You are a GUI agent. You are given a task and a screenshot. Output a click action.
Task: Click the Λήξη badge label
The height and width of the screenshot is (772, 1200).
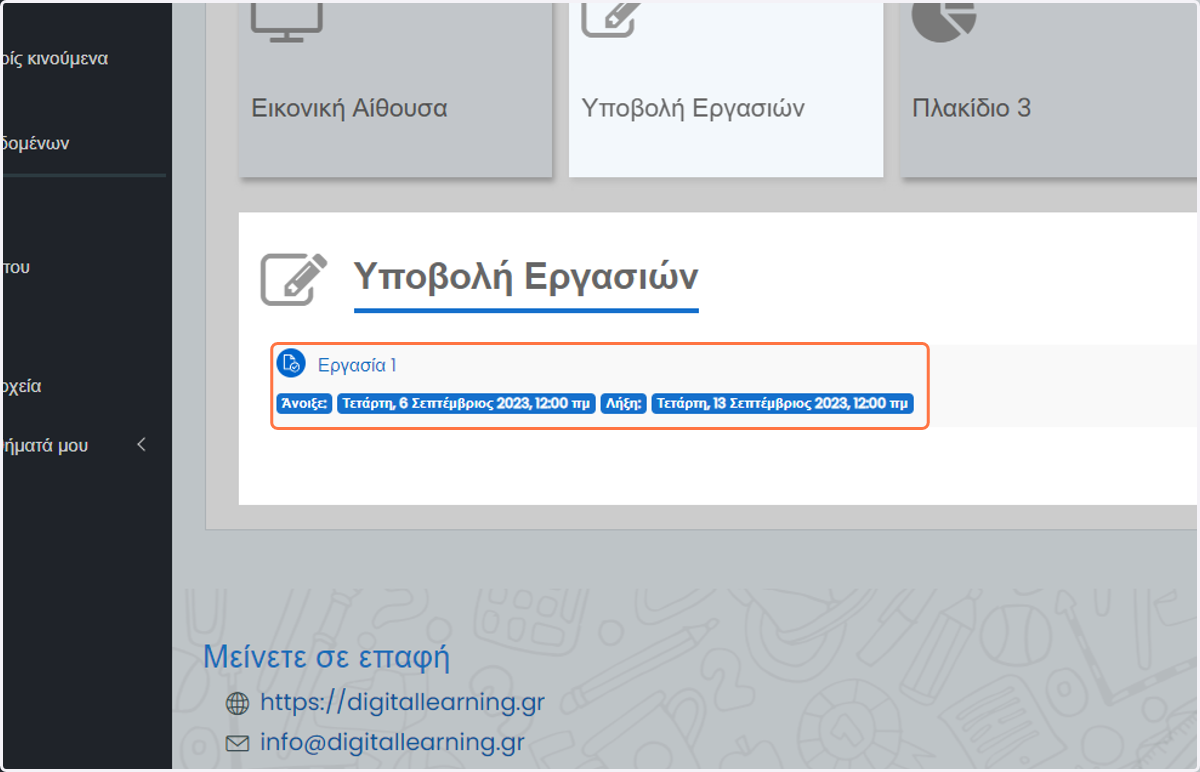tap(624, 404)
